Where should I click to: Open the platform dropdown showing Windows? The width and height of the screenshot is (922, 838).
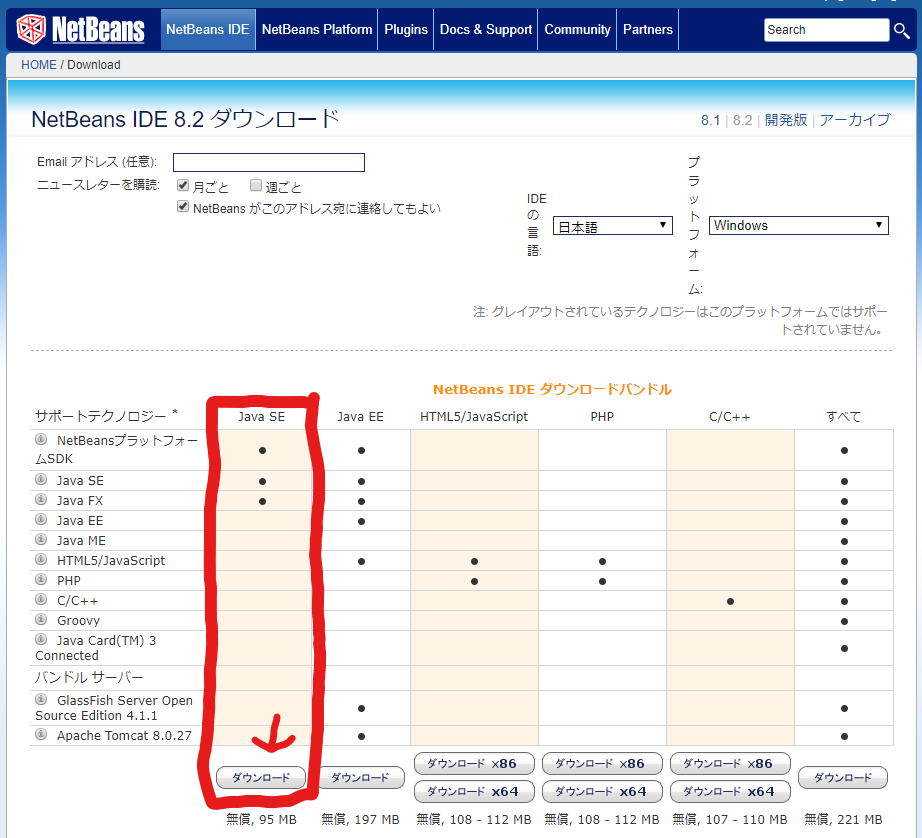point(798,226)
